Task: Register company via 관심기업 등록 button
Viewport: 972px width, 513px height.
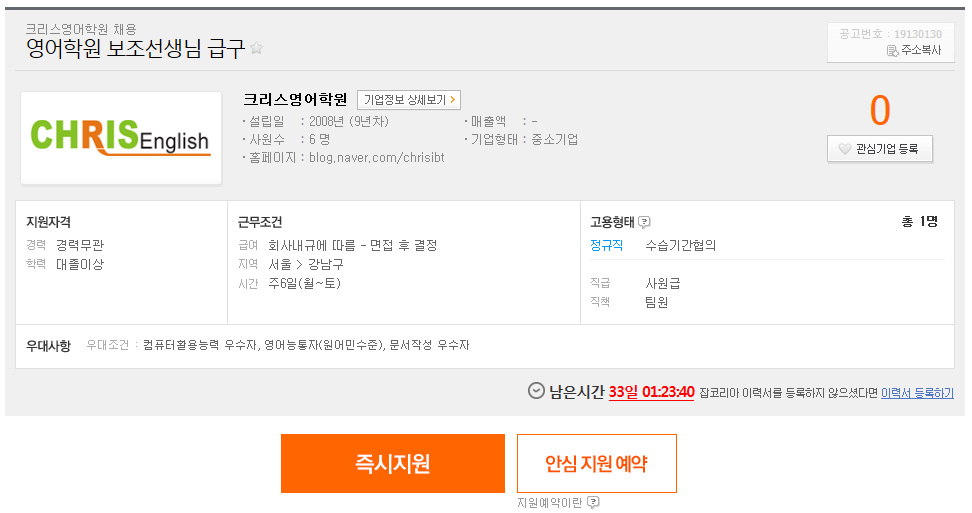Action: point(880,149)
